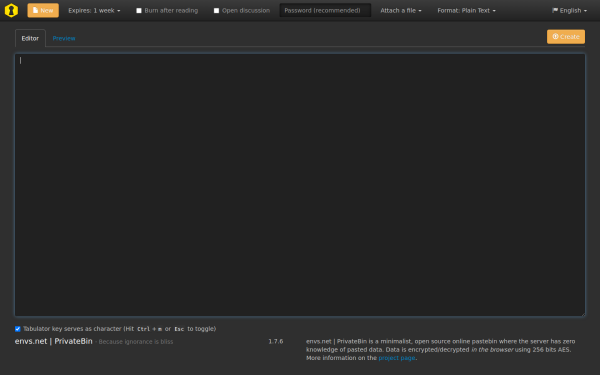Click the 1.7.6 version number

point(276,341)
